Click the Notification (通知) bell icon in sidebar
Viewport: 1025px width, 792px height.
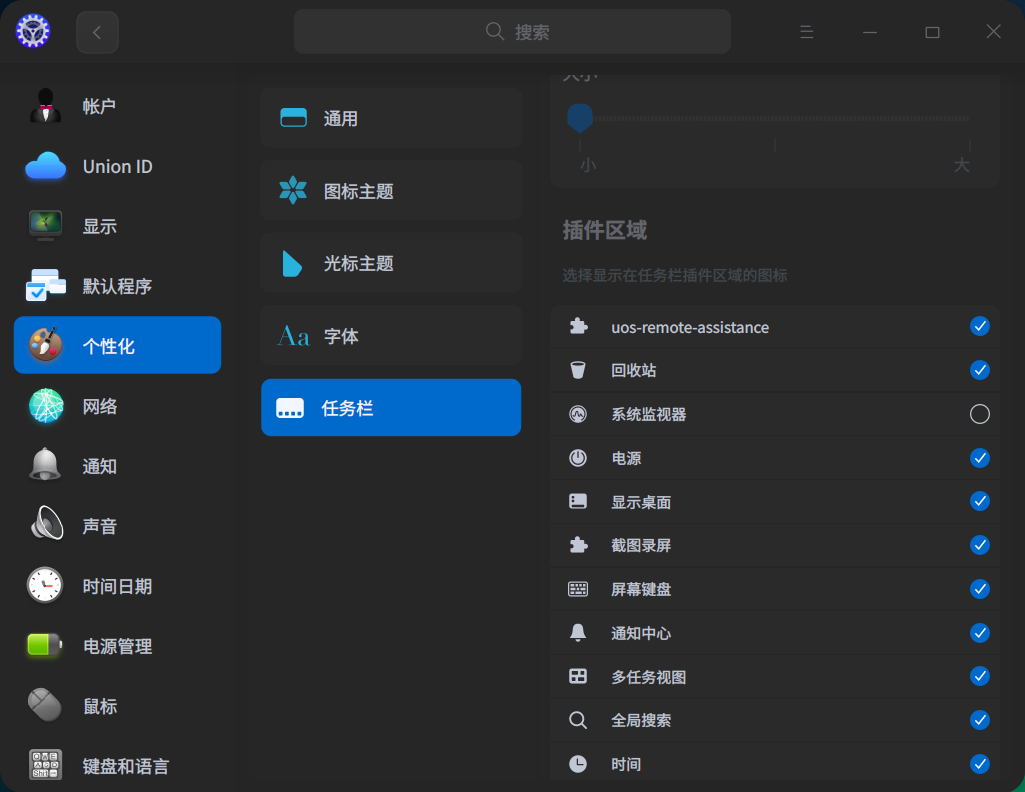(x=45, y=465)
